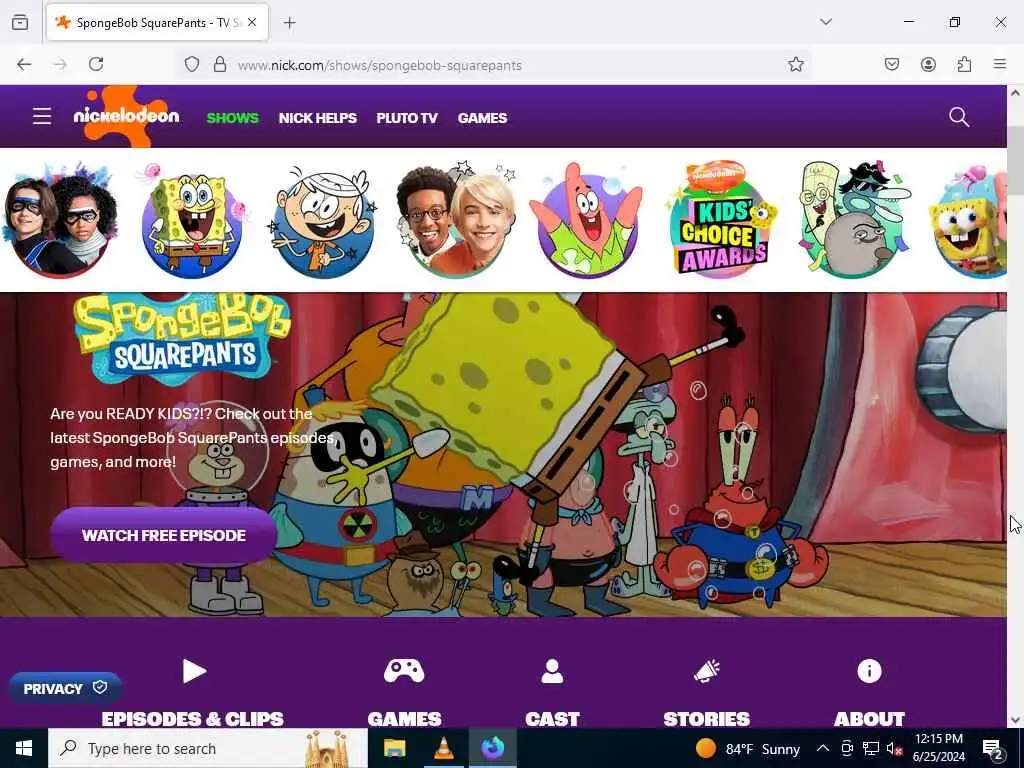The image size is (1024, 768).
Task: Open the Pocket save icon
Action: (892, 64)
